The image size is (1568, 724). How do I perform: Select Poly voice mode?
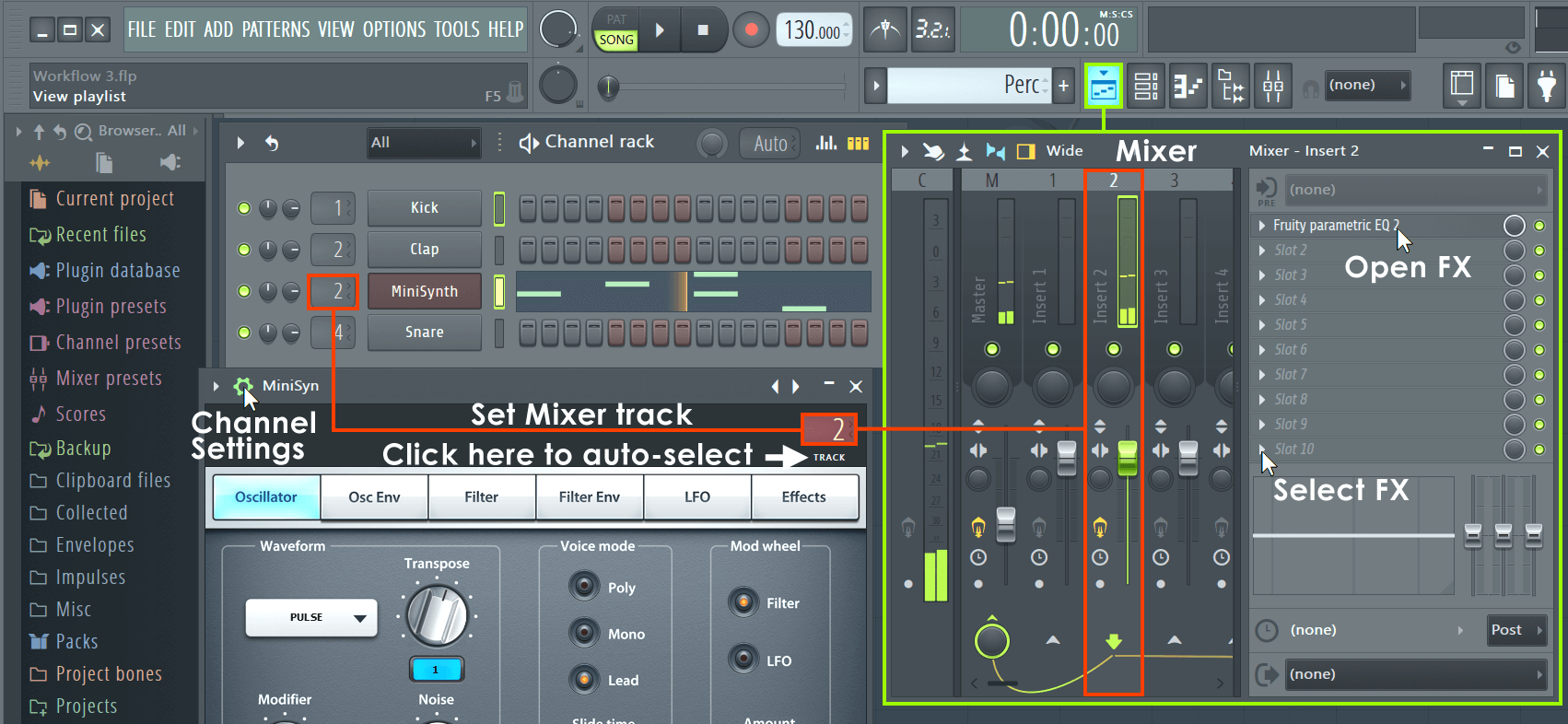pyautogui.click(x=584, y=586)
